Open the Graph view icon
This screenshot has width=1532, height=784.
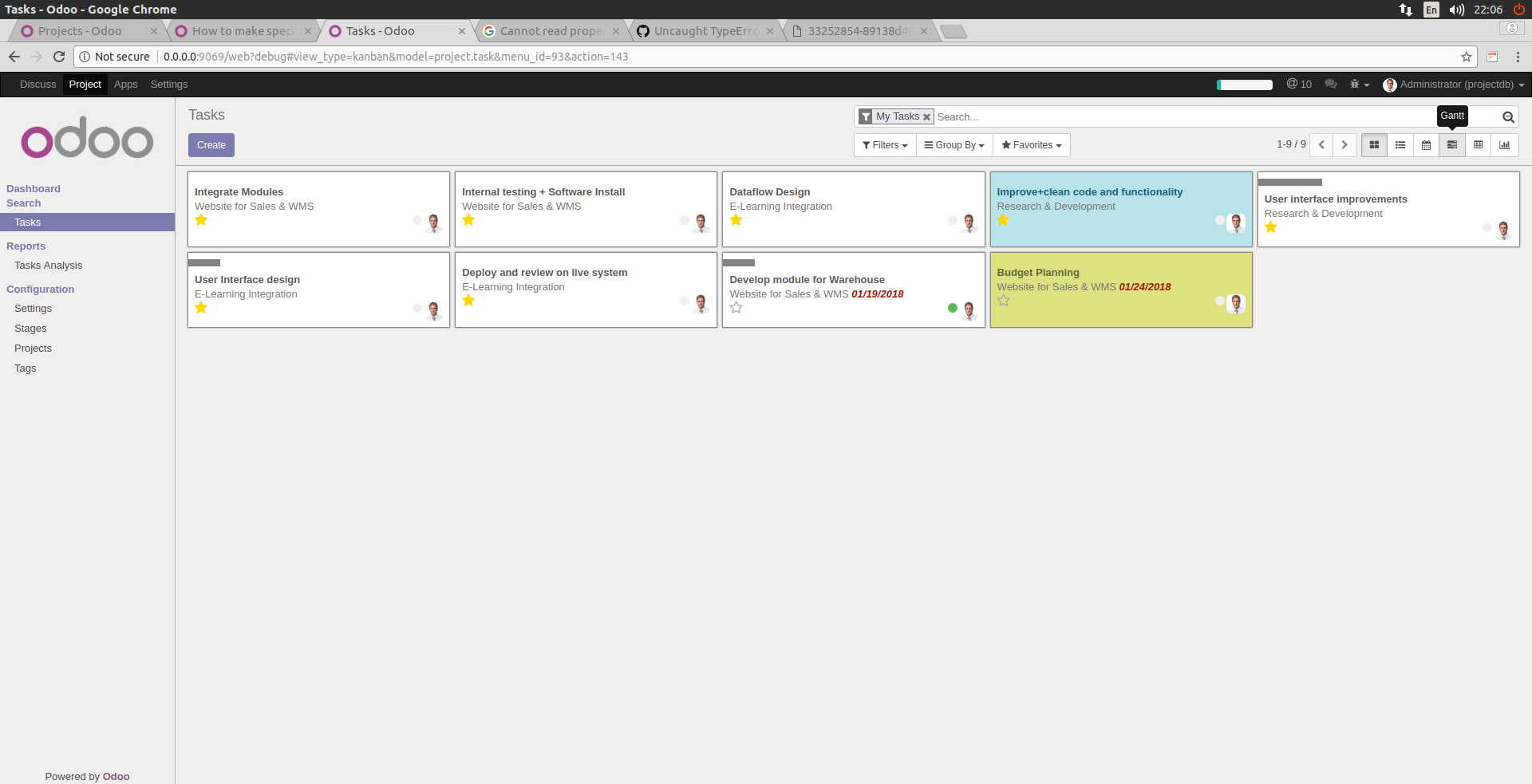pyautogui.click(x=1505, y=145)
